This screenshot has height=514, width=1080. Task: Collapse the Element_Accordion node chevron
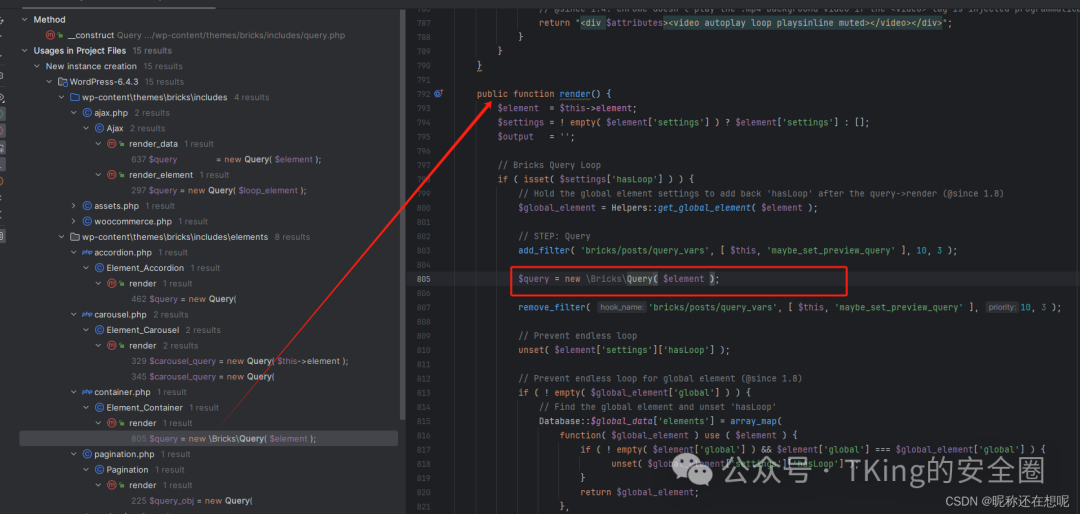click(x=87, y=268)
